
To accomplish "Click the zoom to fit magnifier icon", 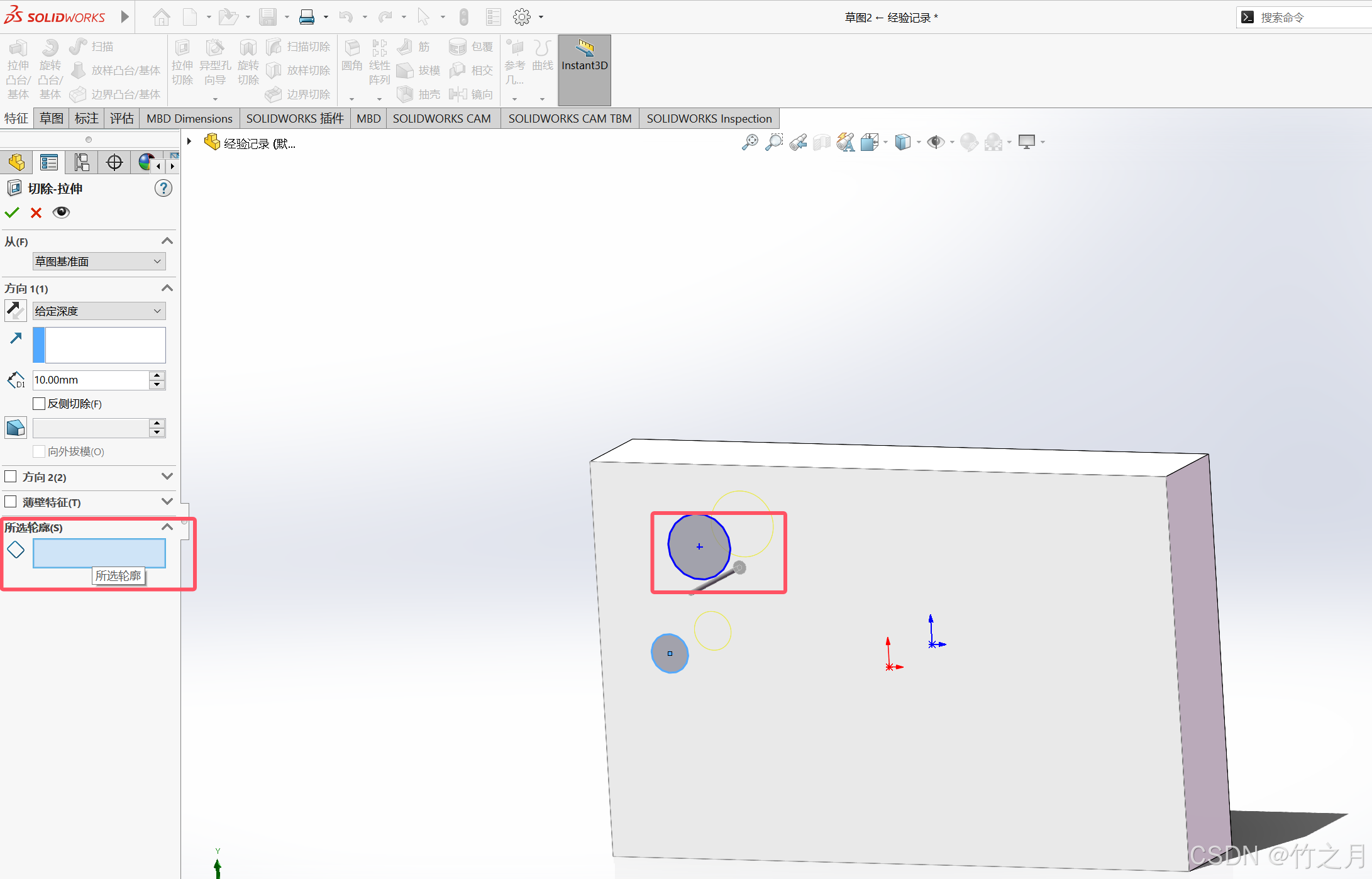I will pos(750,143).
